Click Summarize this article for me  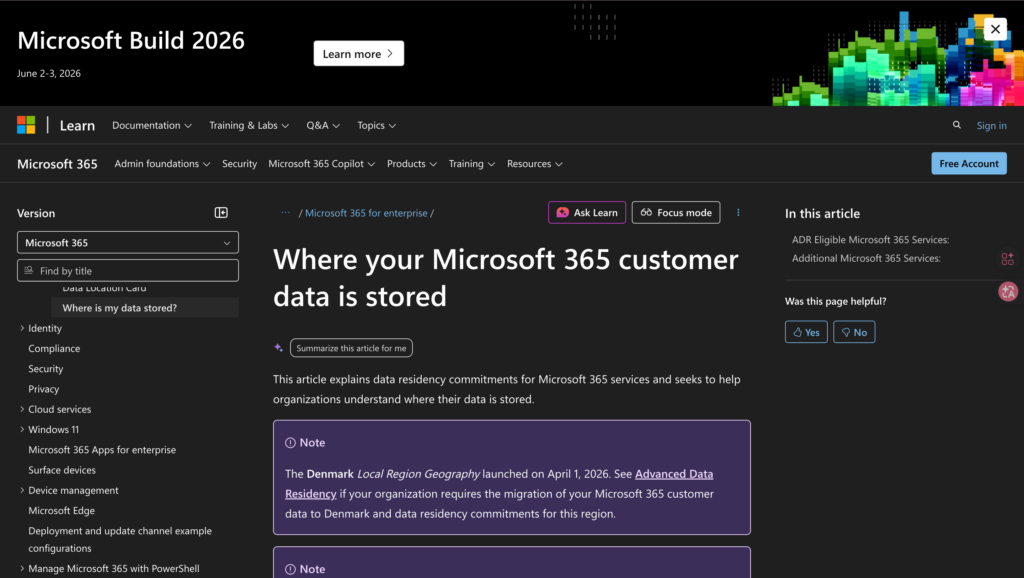[x=351, y=348]
